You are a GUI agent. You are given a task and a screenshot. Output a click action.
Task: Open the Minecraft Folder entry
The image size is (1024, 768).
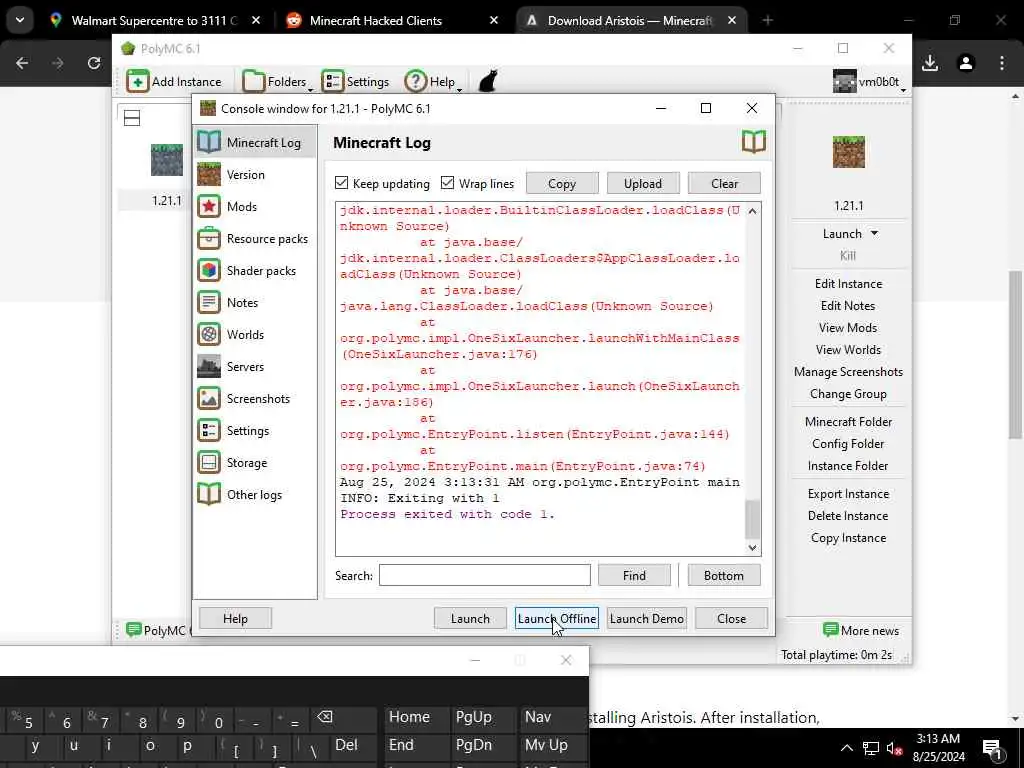[848, 422]
